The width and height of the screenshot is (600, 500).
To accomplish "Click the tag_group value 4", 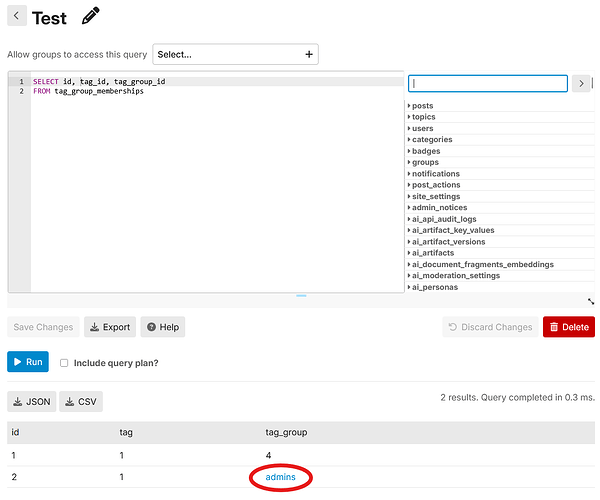I will 268,455.
